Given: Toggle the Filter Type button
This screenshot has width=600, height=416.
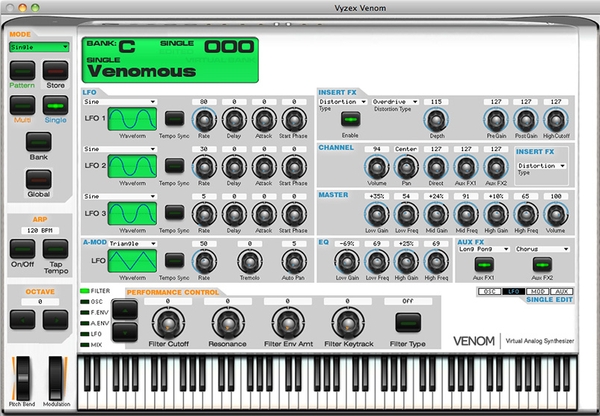Looking at the screenshot, I should (408, 323).
